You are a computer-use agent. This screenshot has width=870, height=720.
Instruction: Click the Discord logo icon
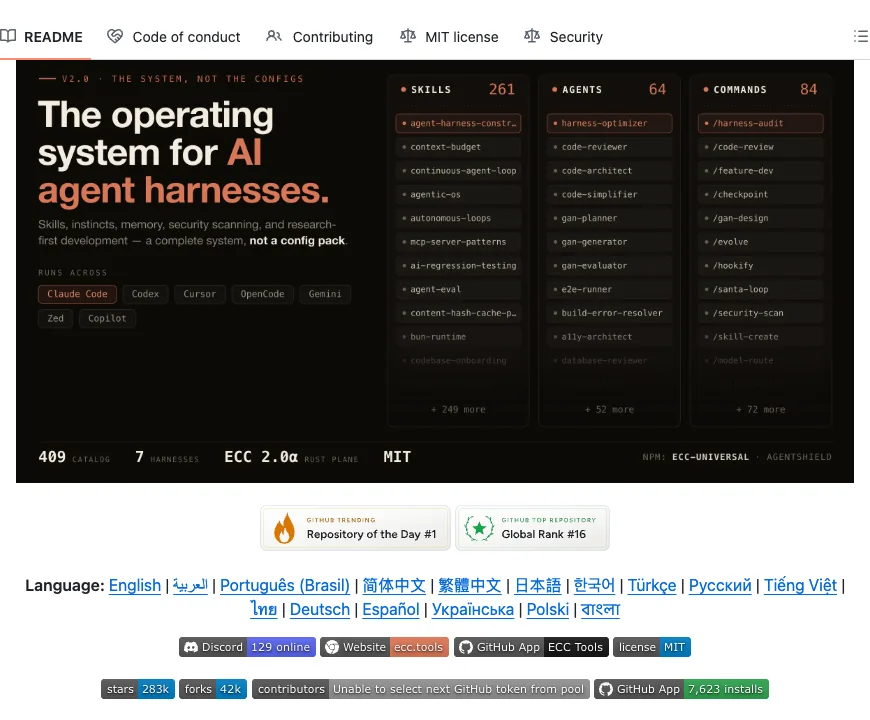(x=191, y=647)
